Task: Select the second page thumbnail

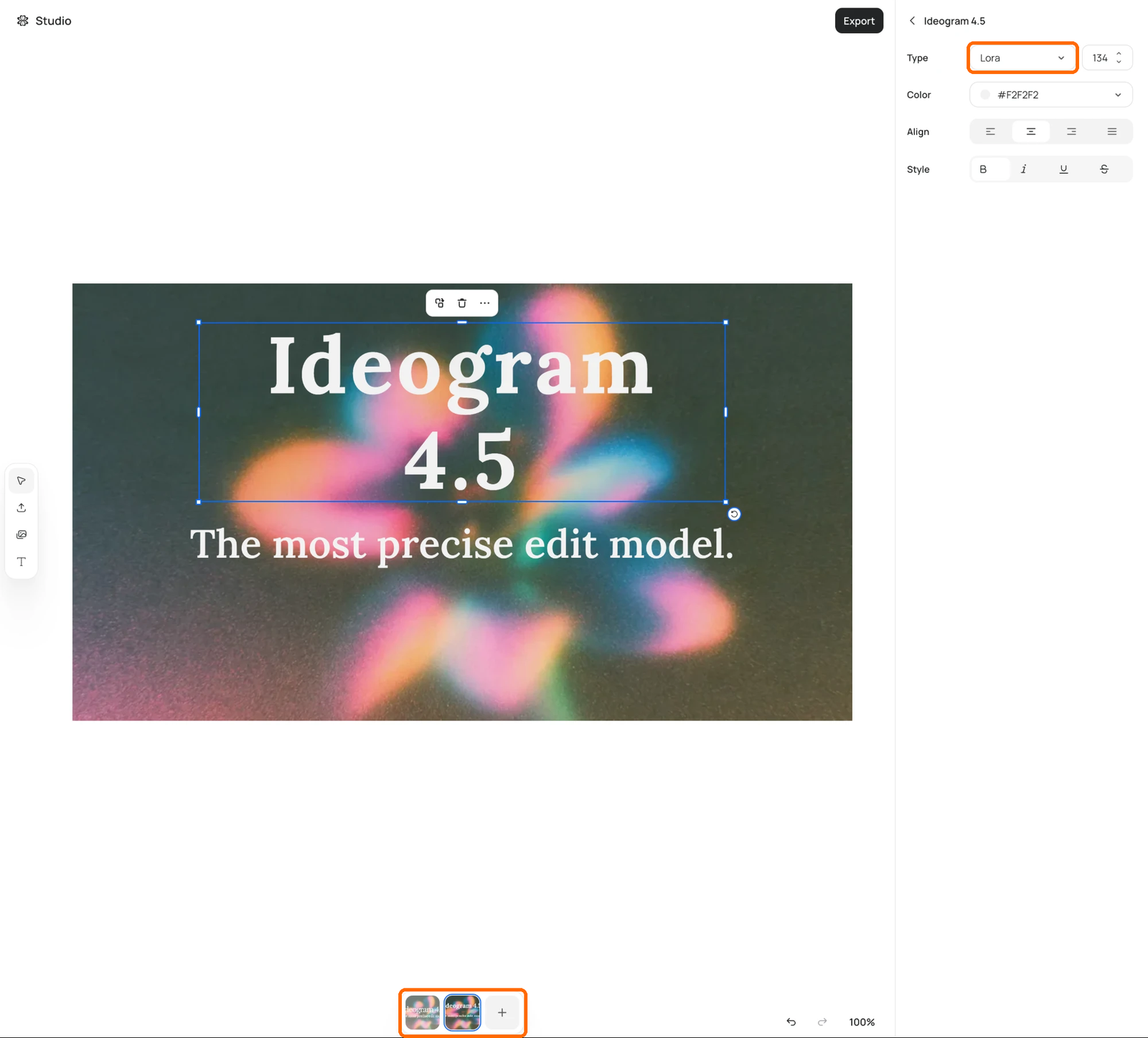Action: pos(462,1012)
